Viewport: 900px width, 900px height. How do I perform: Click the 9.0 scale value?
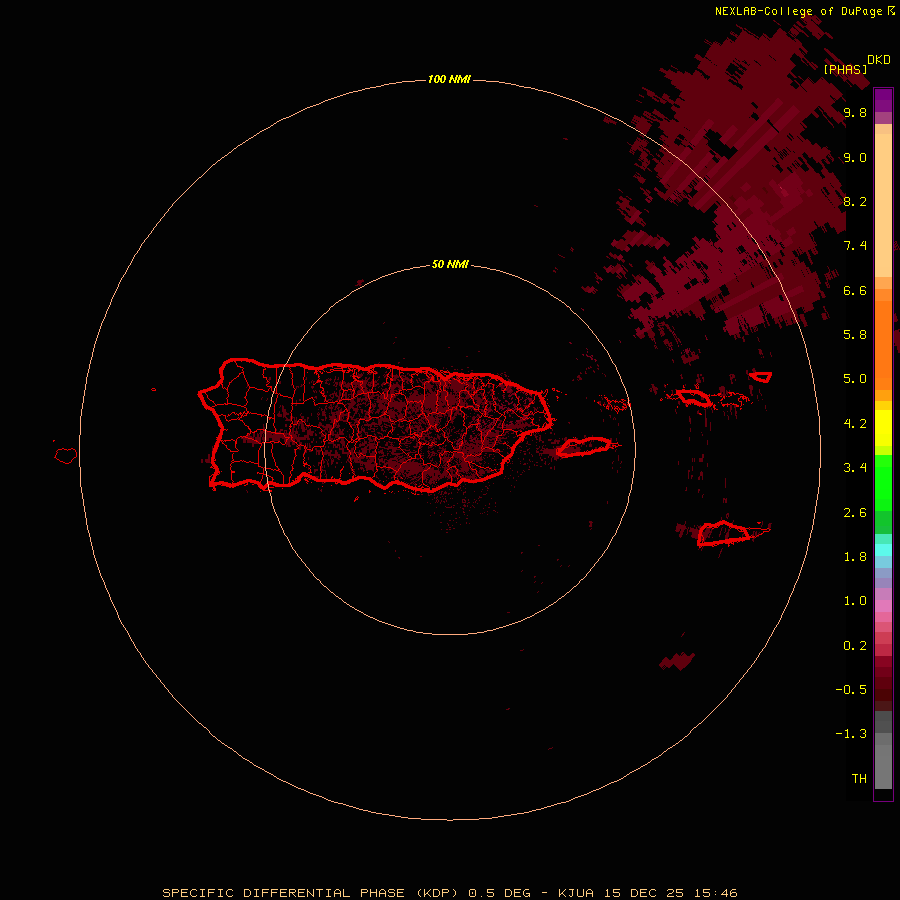click(855, 157)
